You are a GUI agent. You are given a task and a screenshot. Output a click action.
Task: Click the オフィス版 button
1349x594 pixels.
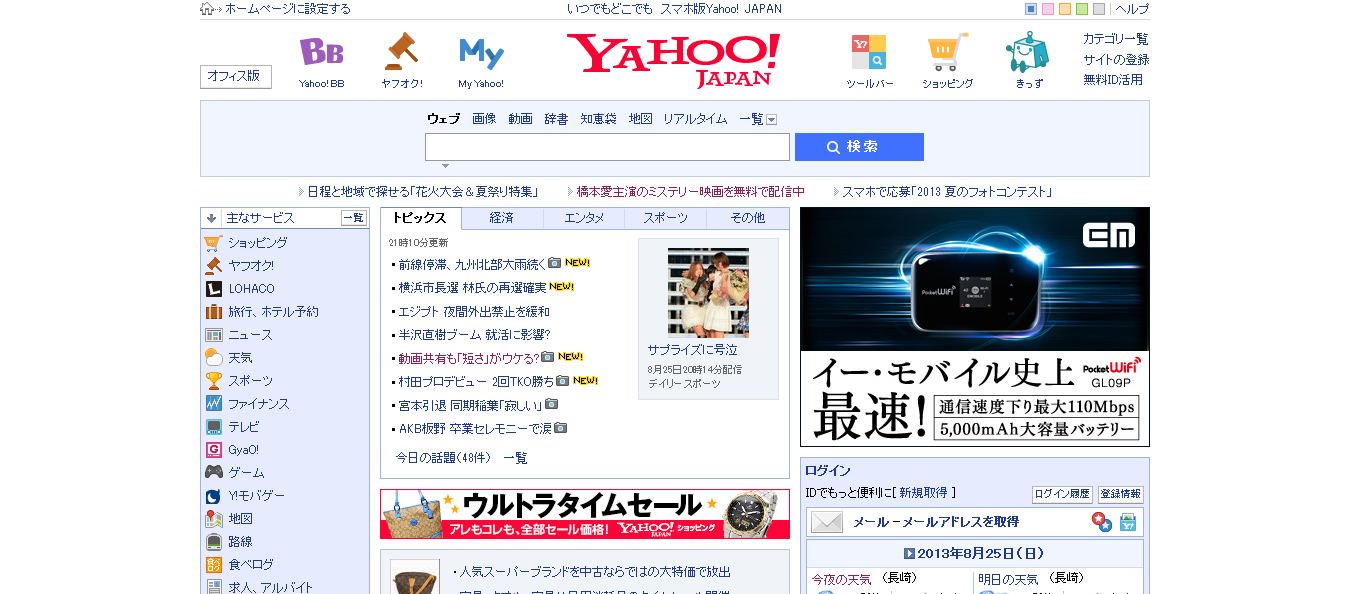click(236, 77)
